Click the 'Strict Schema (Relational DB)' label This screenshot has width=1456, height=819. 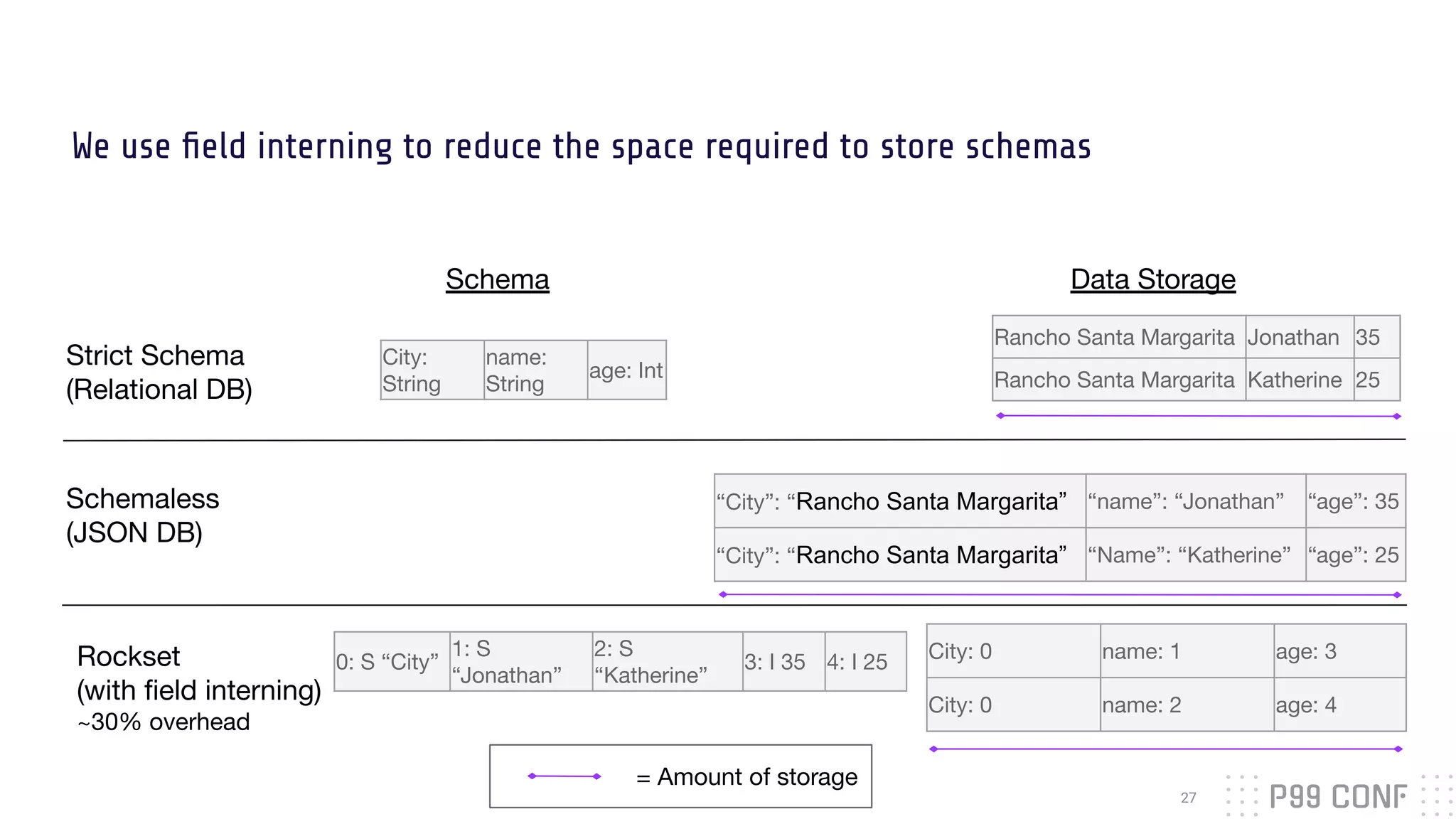pos(159,373)
